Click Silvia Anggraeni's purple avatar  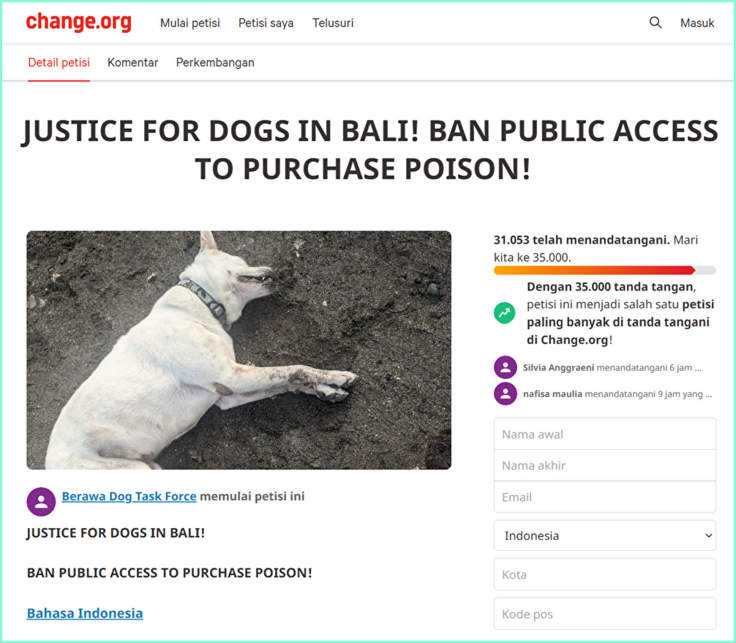tap(505, 367)
